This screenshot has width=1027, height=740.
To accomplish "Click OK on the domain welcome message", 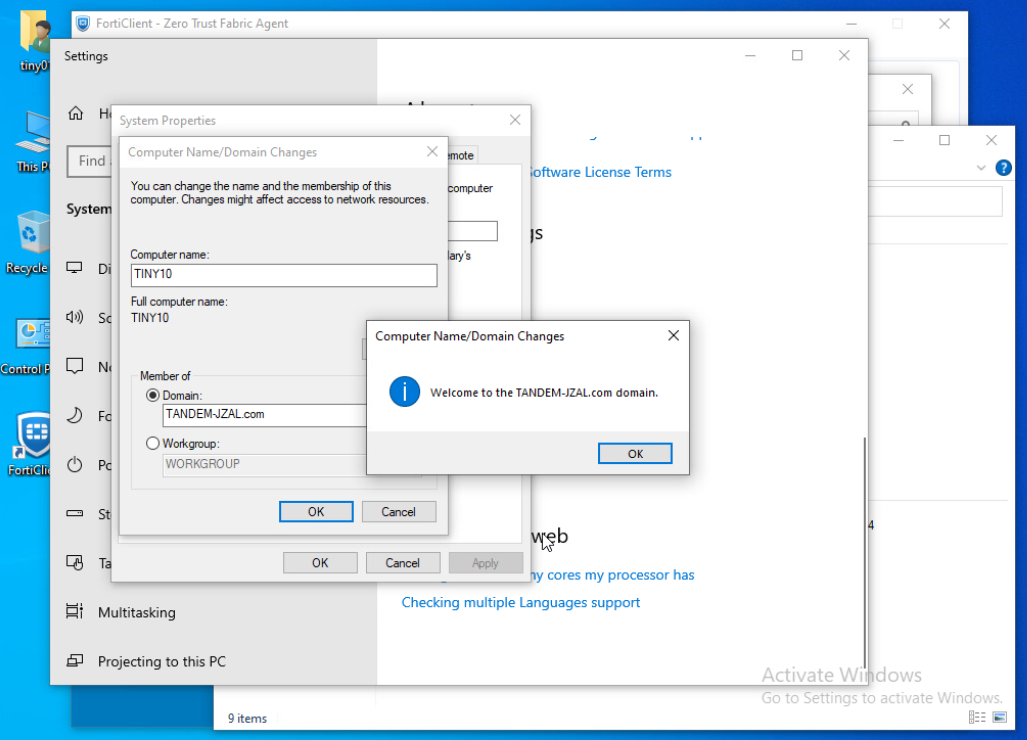I will tap(635, 454).
